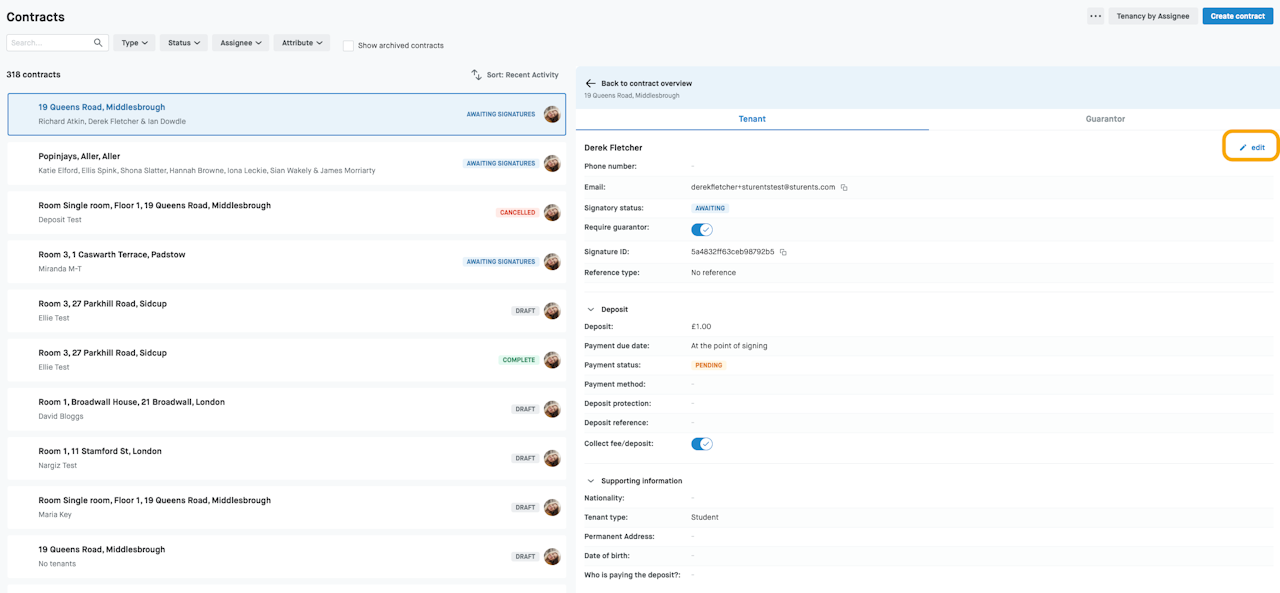The height and width of the screenshot is (593, 1280).
Task: Click the CANCELLED status badge
Action: point(517,213)
